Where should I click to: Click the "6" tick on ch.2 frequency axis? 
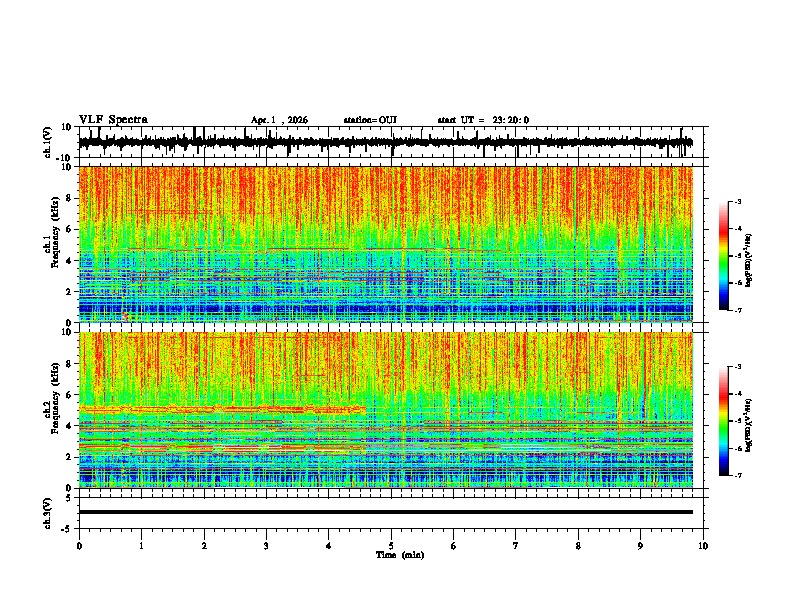coord(70,394)
